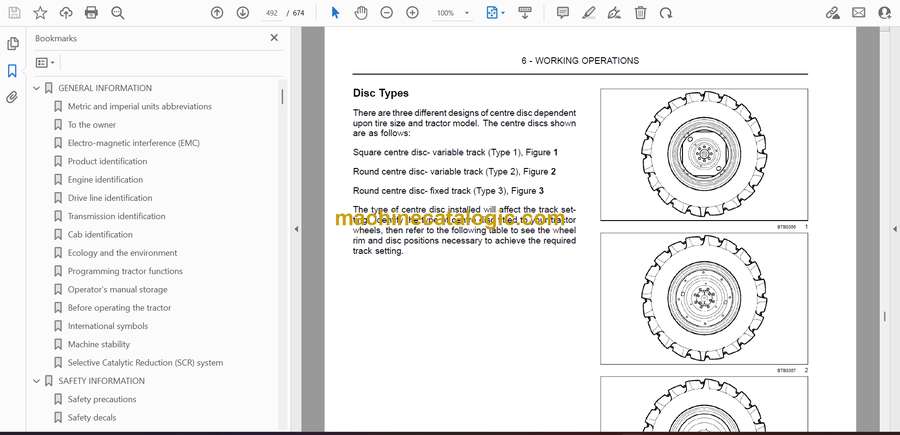
Task: Click the star bookmark icon in toolbar
Action: [x=40, y=13]
